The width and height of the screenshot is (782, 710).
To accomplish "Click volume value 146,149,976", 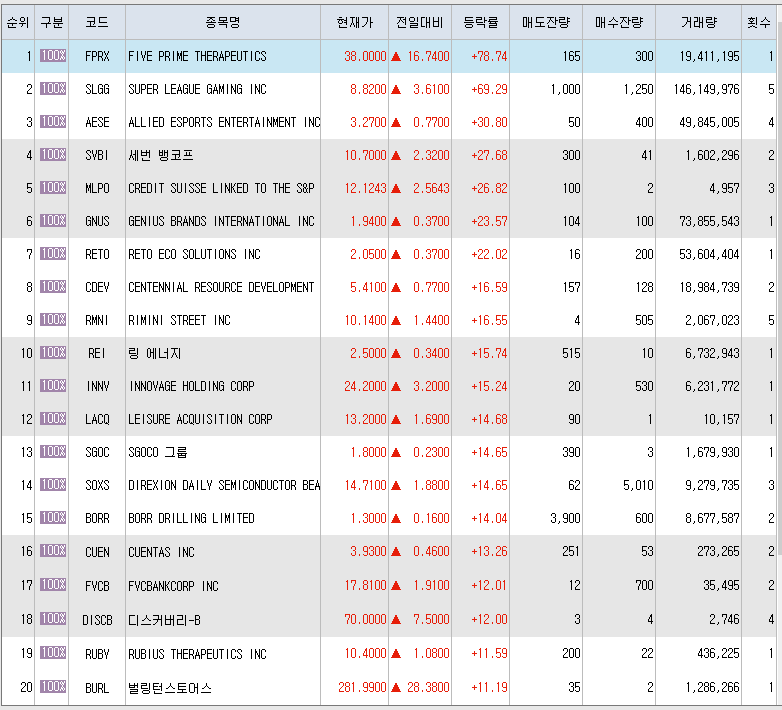I will click(706, 89).
